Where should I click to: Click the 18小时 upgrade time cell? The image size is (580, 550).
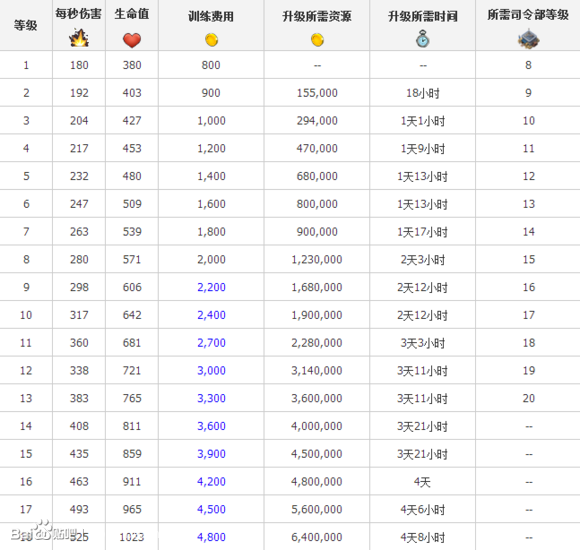pos(422,93)
